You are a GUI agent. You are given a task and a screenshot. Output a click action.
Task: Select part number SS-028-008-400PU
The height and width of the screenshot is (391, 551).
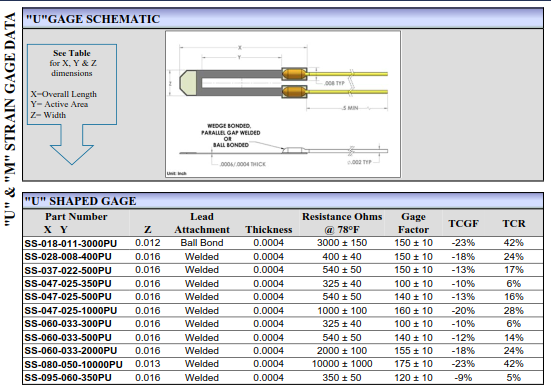tap(68, 257)
